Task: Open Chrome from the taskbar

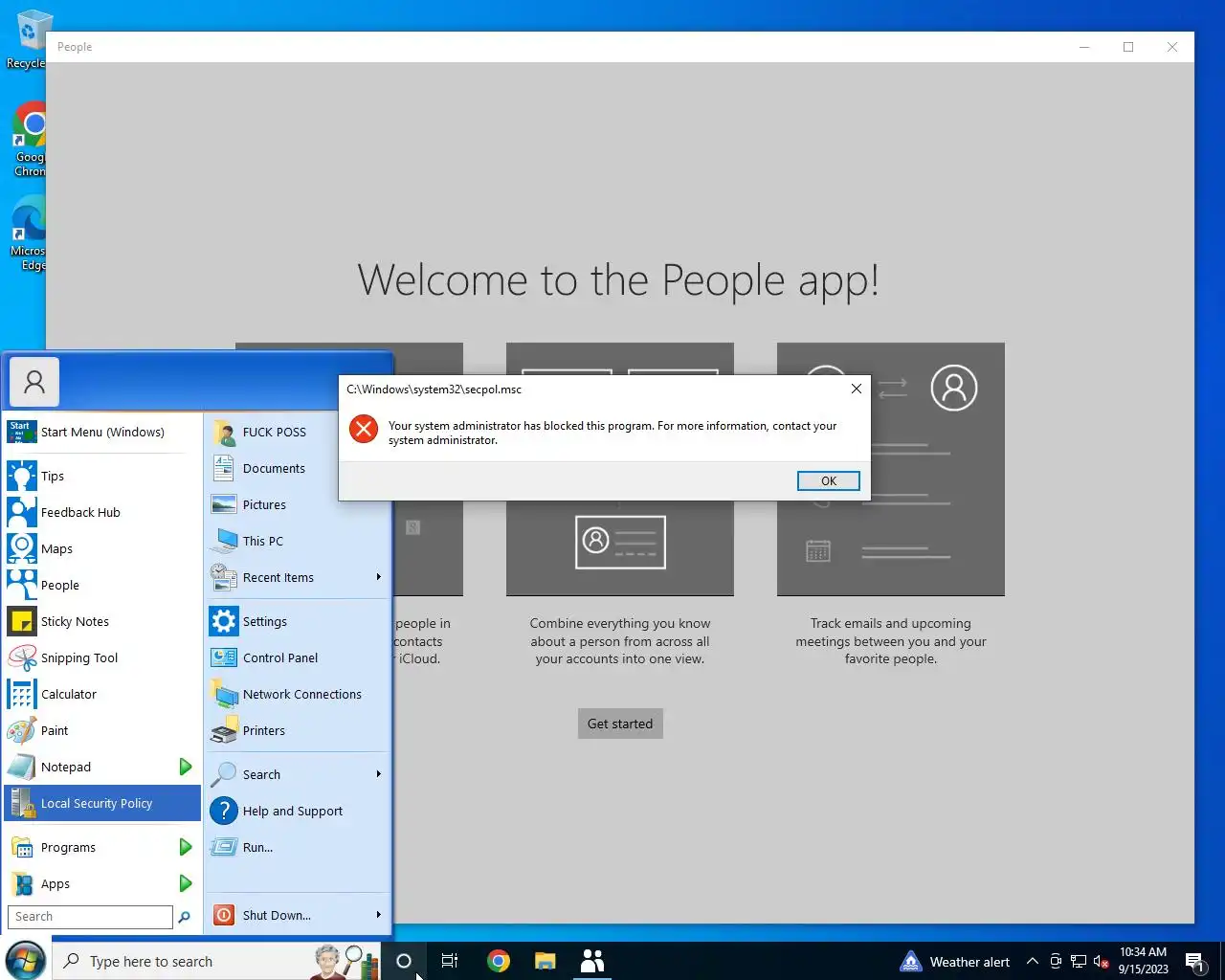Action: tap(499, 961)
